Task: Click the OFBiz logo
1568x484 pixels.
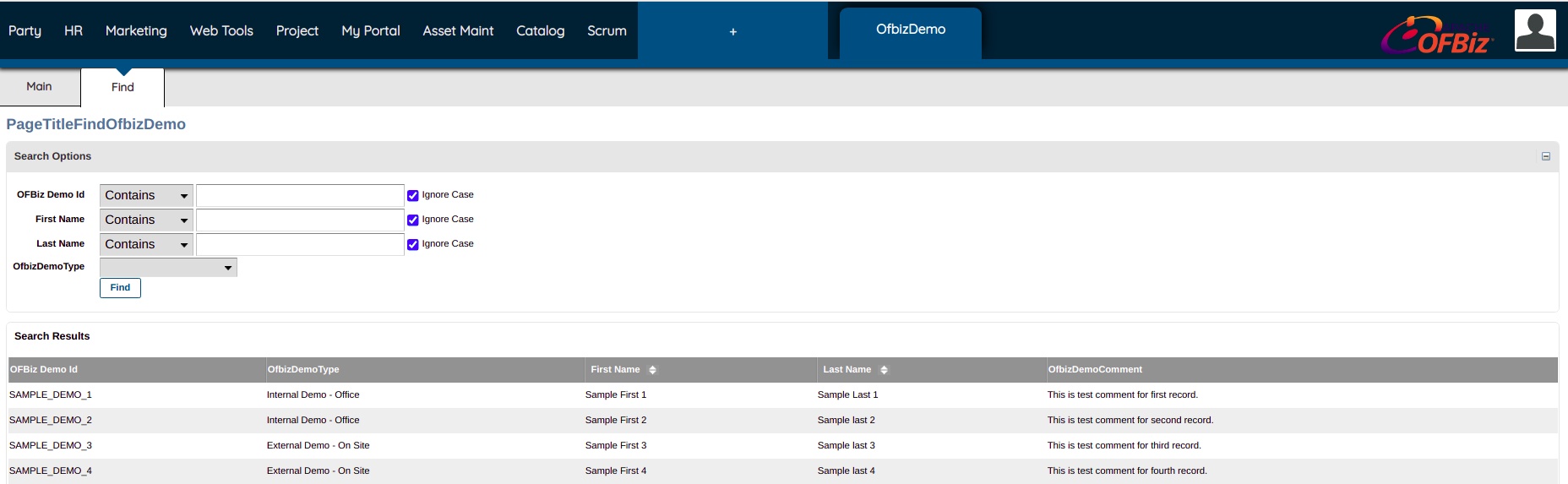Action: click(1437, 35)
